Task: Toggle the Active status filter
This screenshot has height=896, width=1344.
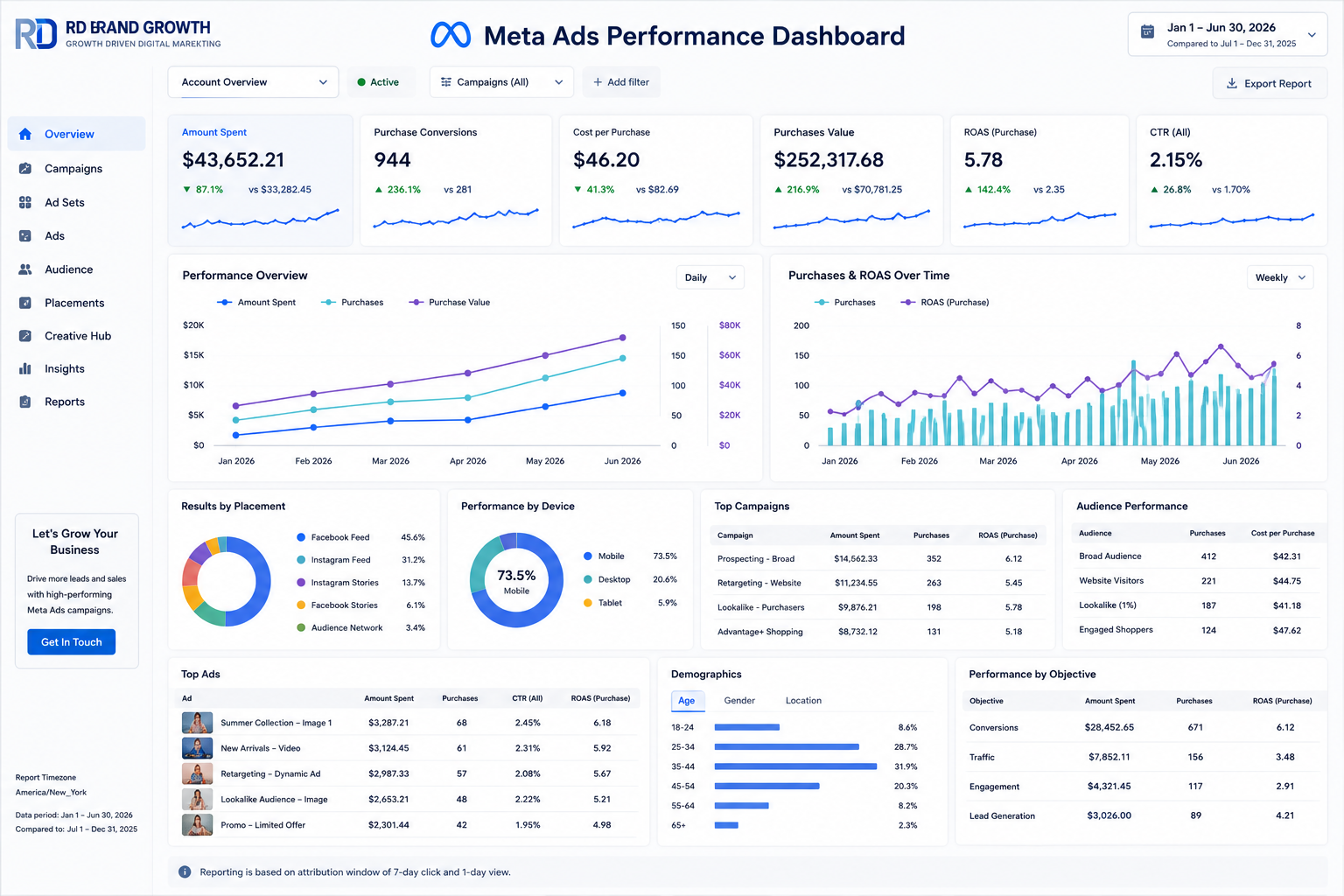Action: [378, 82]
